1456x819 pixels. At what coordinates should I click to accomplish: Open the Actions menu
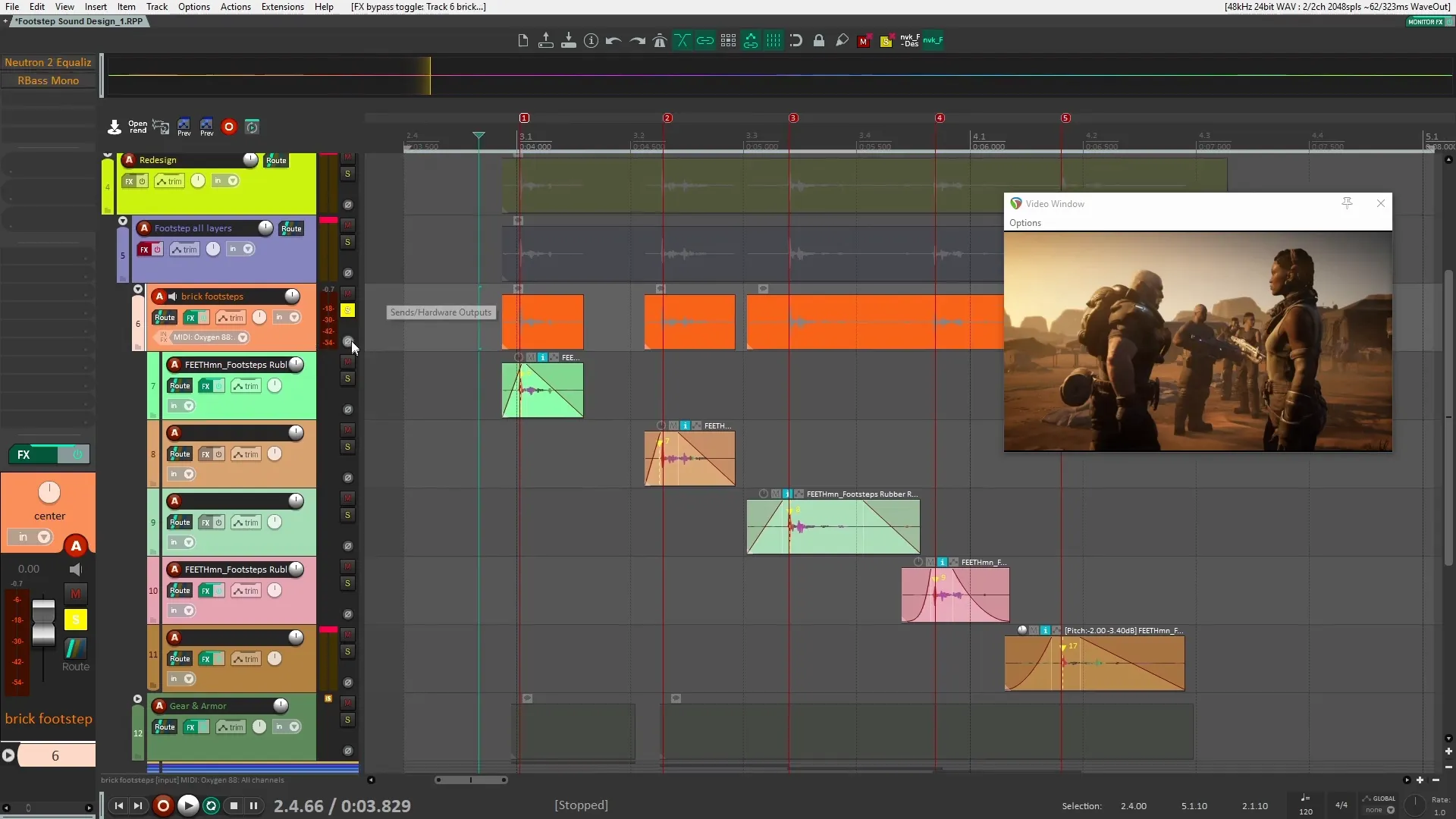click(236, 7)
